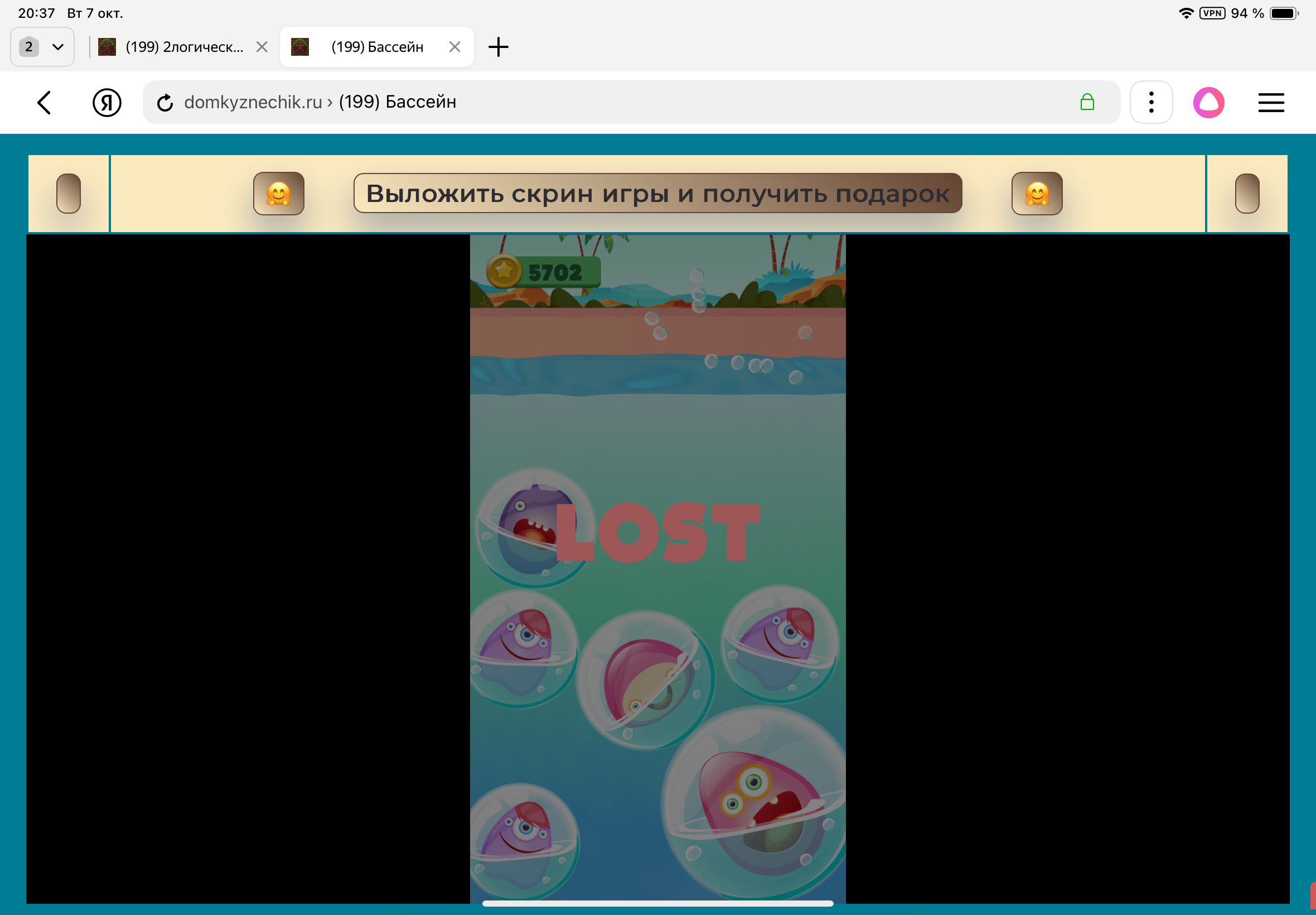
Task: Open the hamburger main menu
Action: tap(1271, 103)
